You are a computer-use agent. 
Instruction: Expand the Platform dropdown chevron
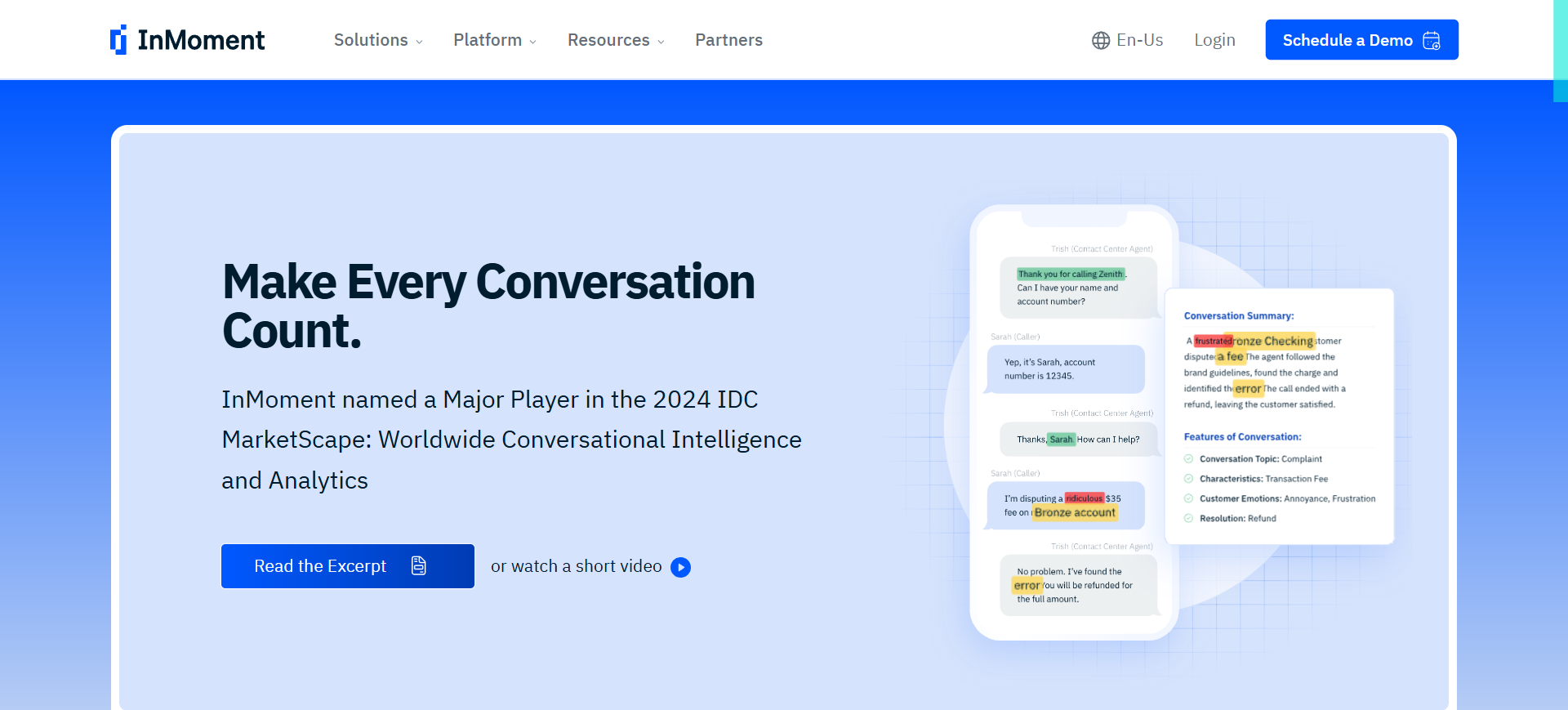click(533, 42)
